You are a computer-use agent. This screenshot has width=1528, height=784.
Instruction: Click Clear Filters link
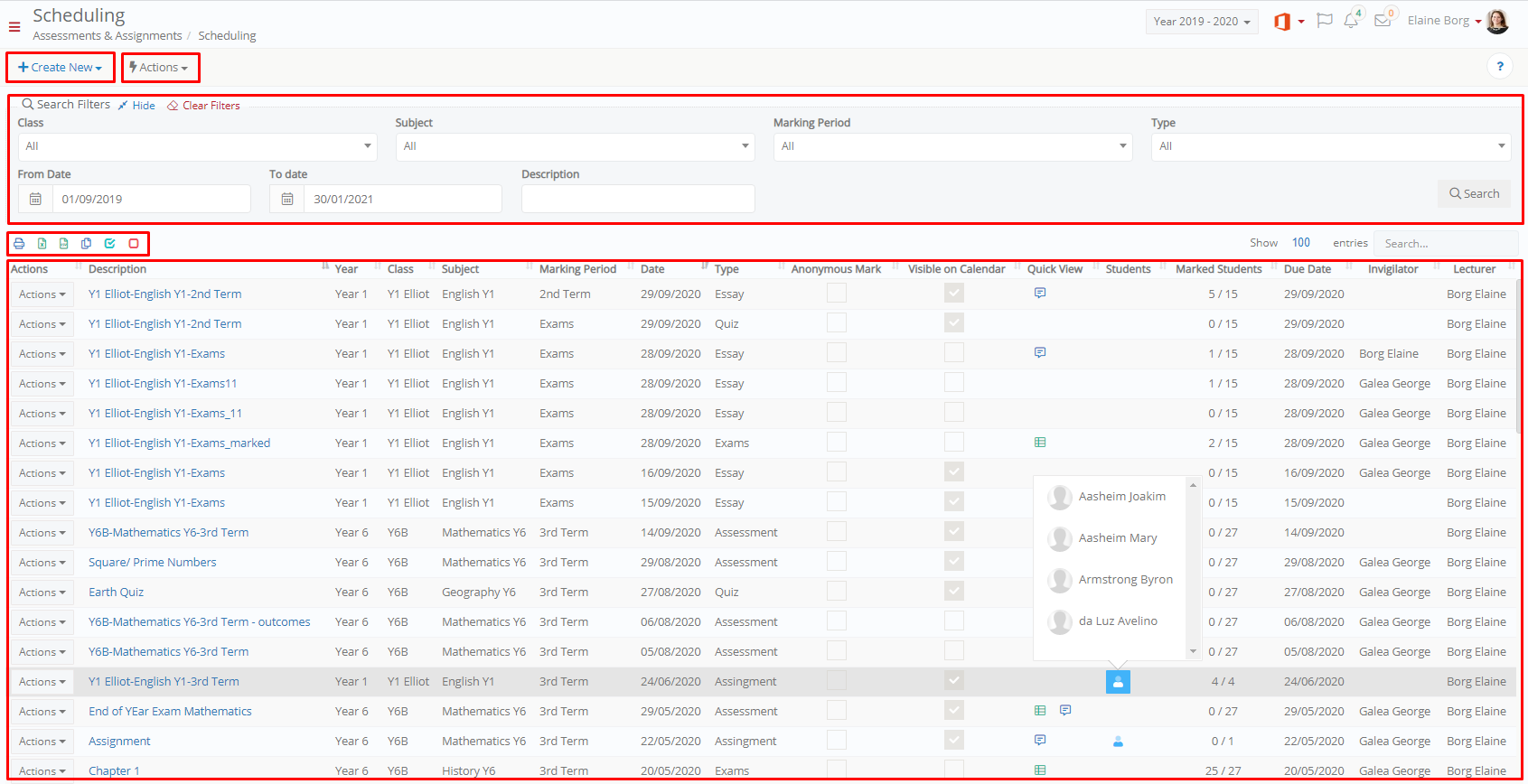tap(204, 106)
